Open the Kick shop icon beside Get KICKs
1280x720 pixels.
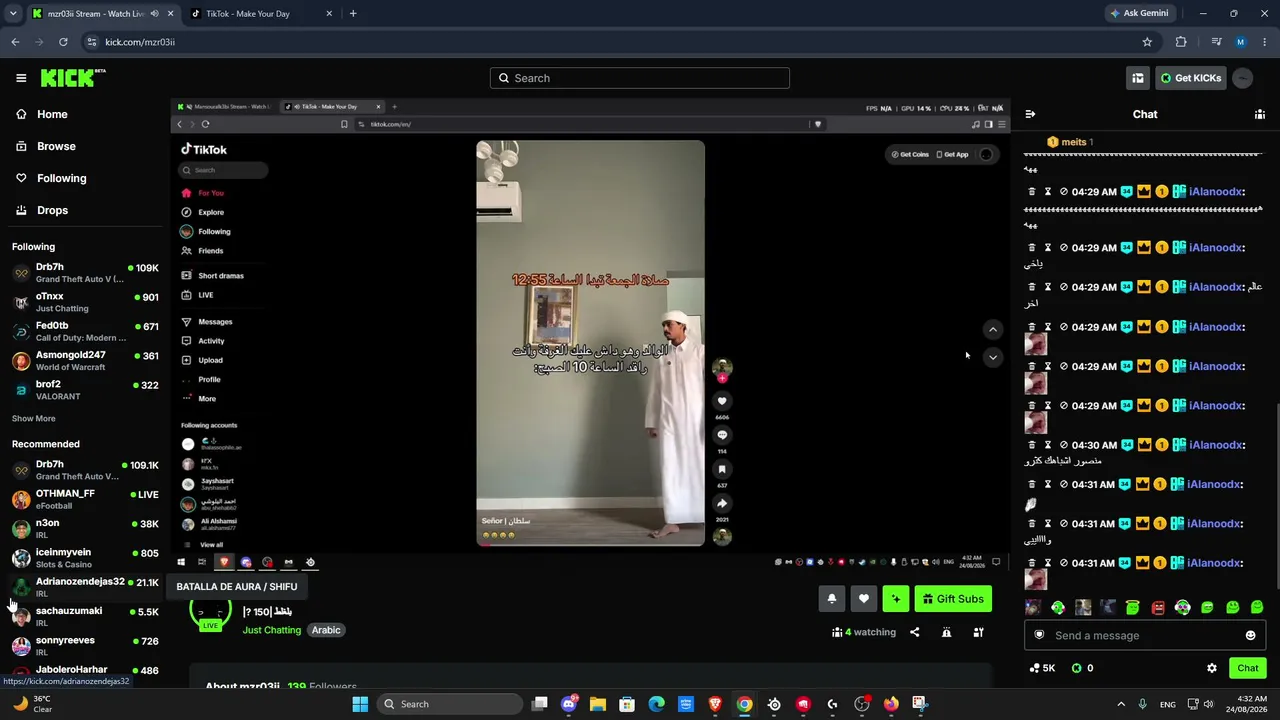click(1137, 78)
